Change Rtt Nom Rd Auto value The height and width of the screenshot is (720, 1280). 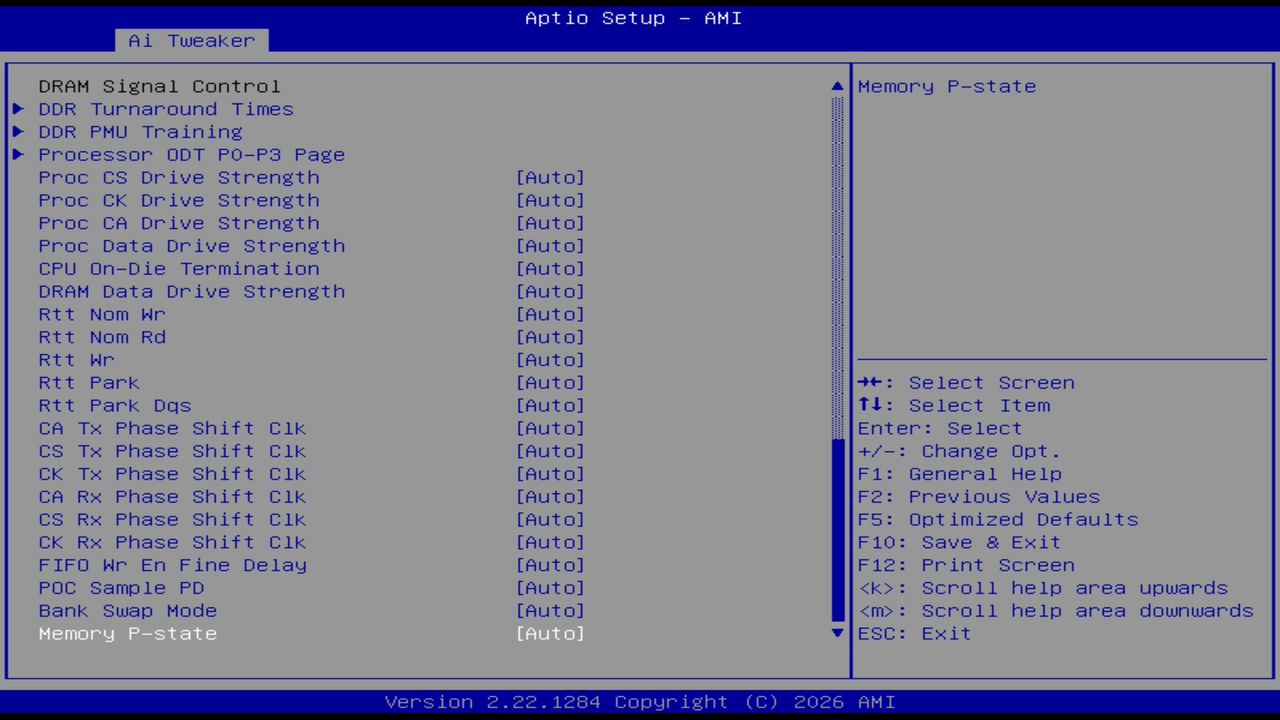550,338
